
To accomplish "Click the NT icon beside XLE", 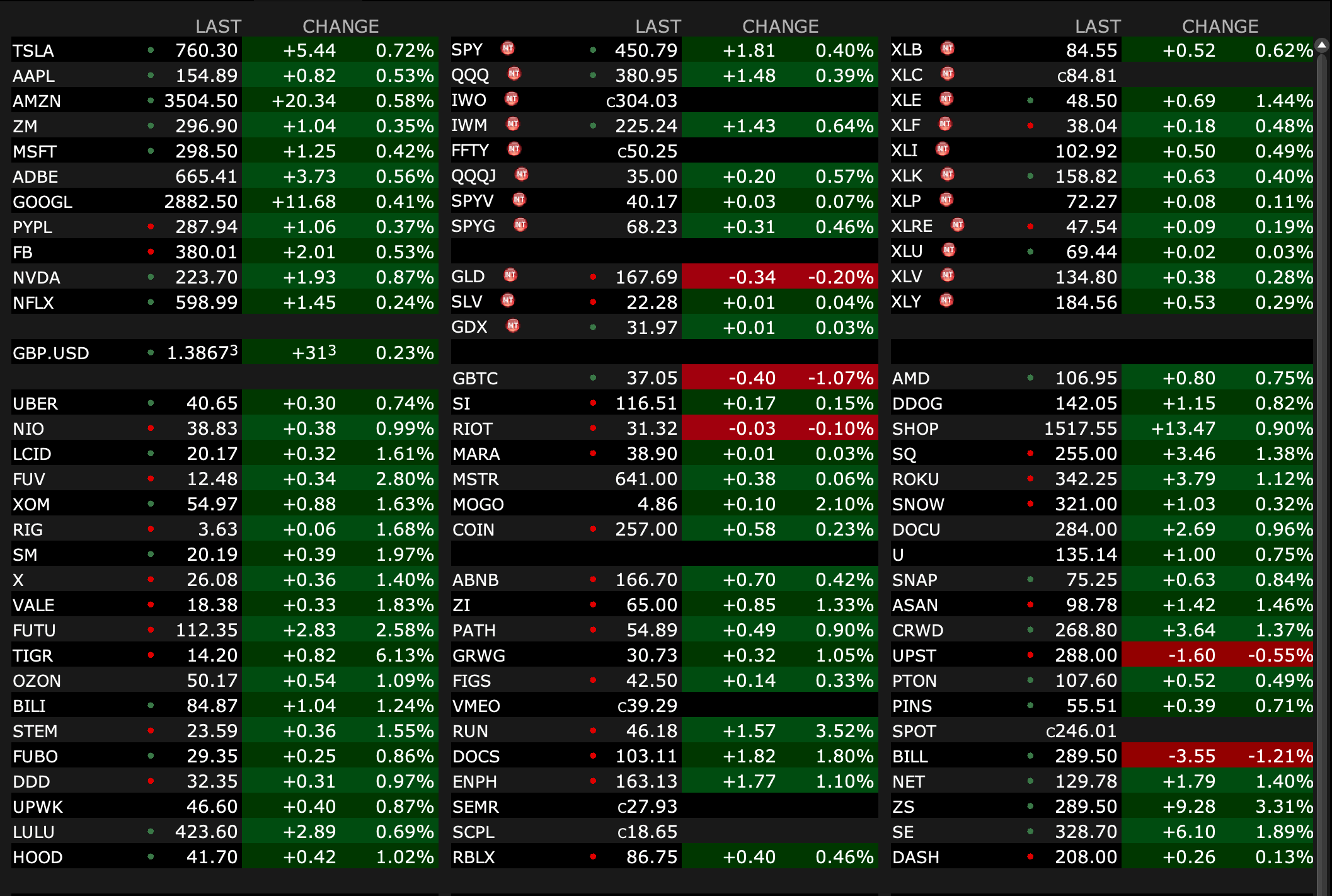I will point(946,99).
